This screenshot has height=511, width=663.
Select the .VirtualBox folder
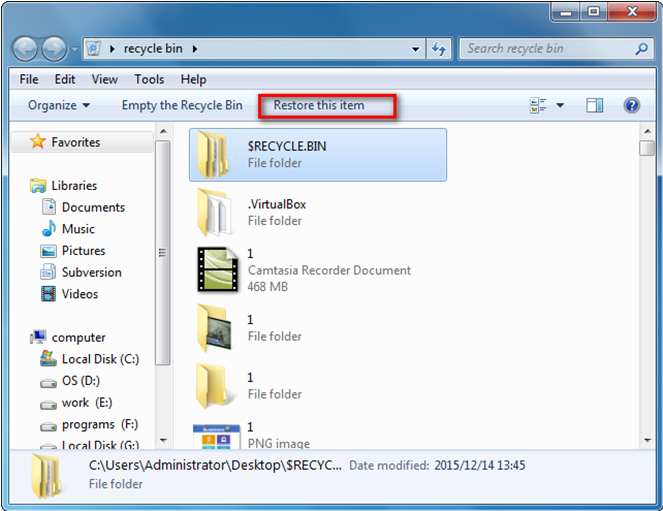277,212
